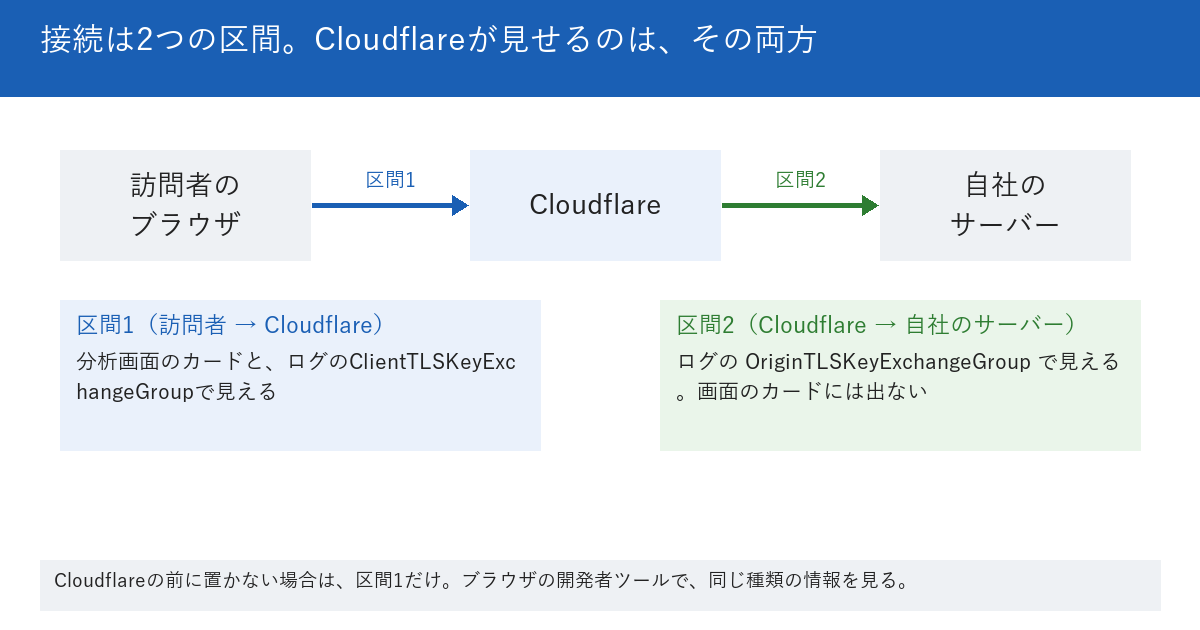This screenshot has width=1200, height=630.
Task: Click text mentioning OriginTLSKeyExchangeGroup
Action: tap(898, 377)
